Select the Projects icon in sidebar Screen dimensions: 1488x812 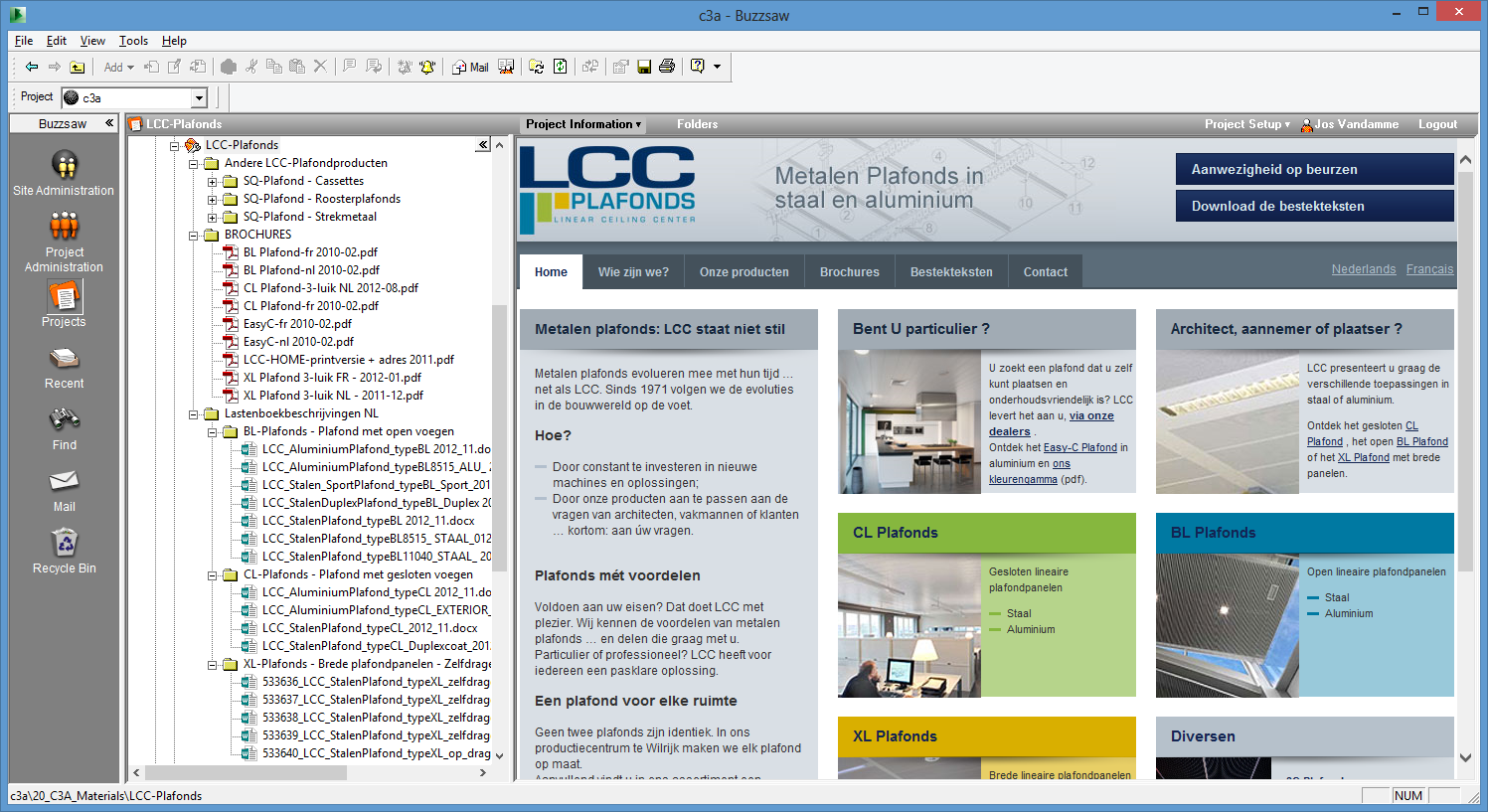pos(64,303)
